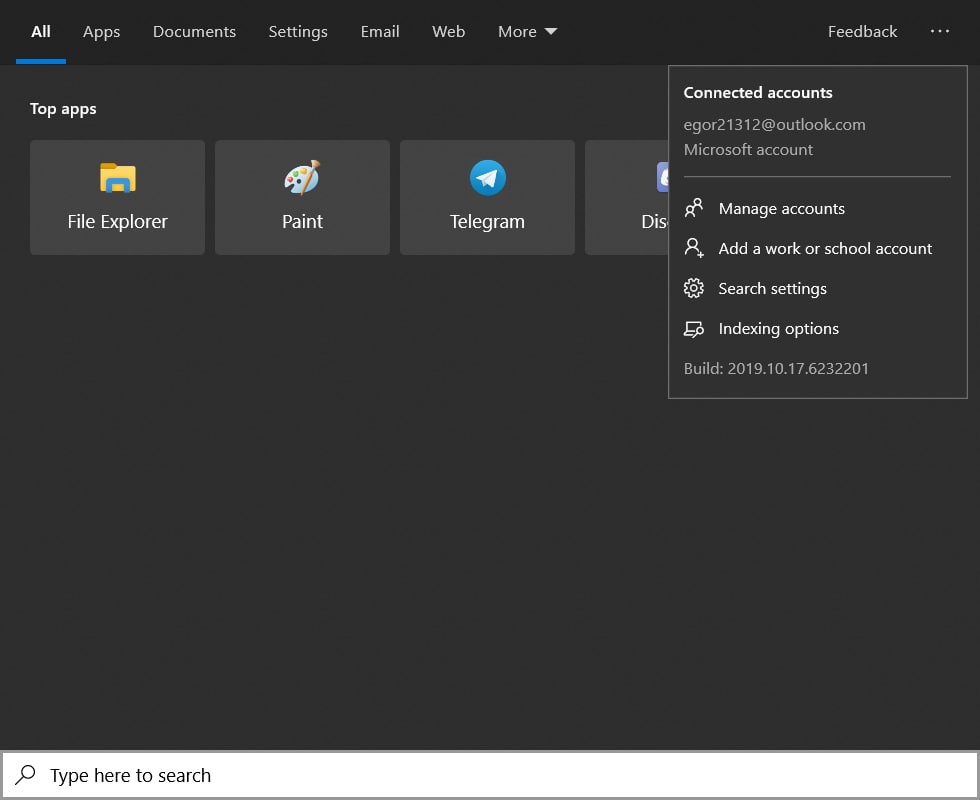Choose Manage accounts
Viewport: 980px width, 800px height.
pos(818,208)
